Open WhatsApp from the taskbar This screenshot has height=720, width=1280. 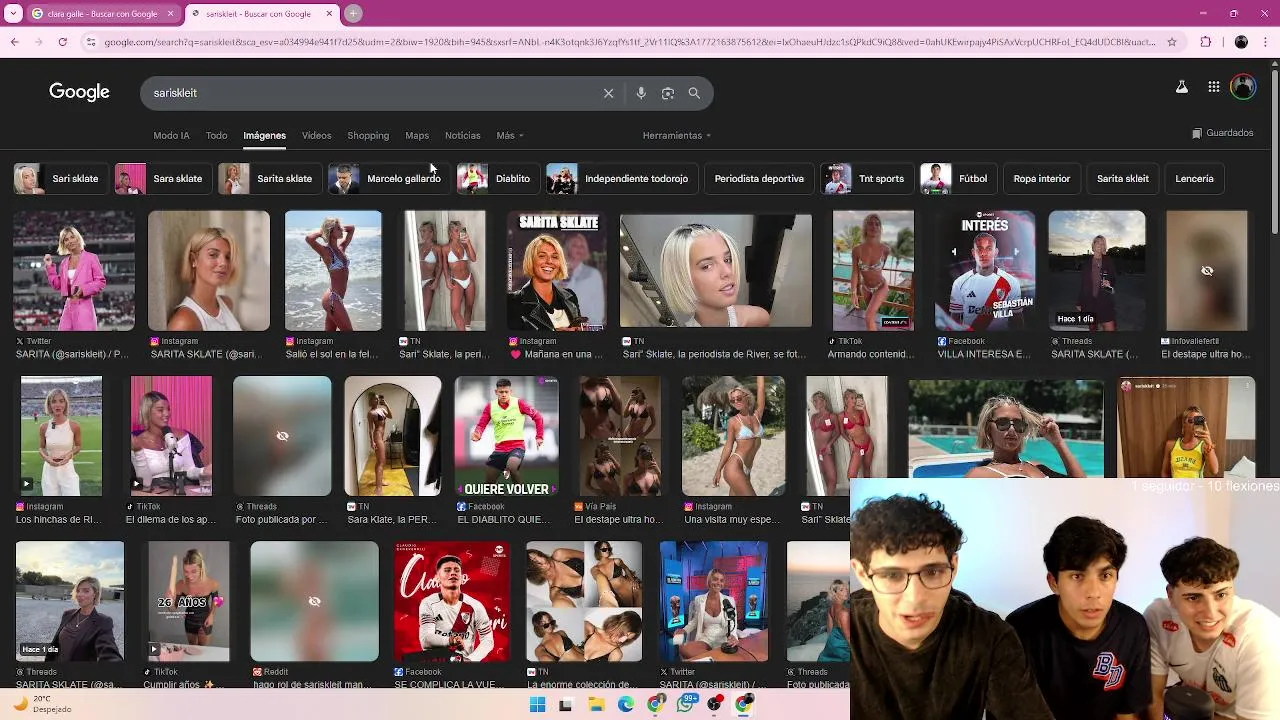[686, 705]
